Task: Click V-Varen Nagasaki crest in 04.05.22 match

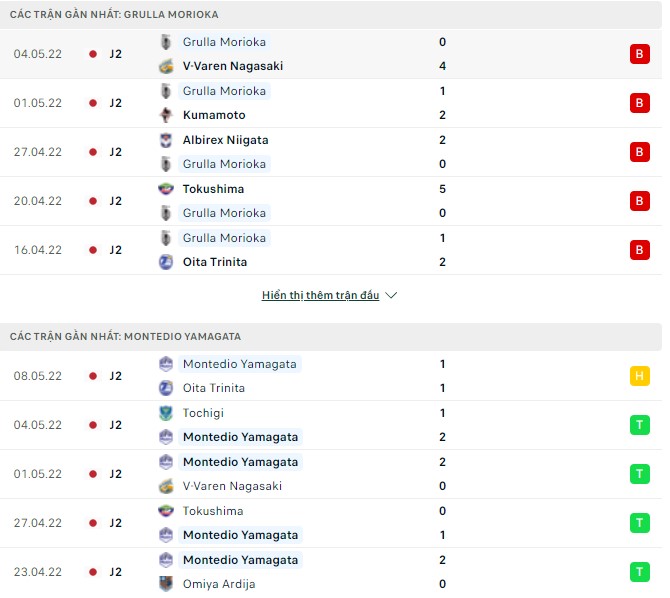Action: point(166,66)
